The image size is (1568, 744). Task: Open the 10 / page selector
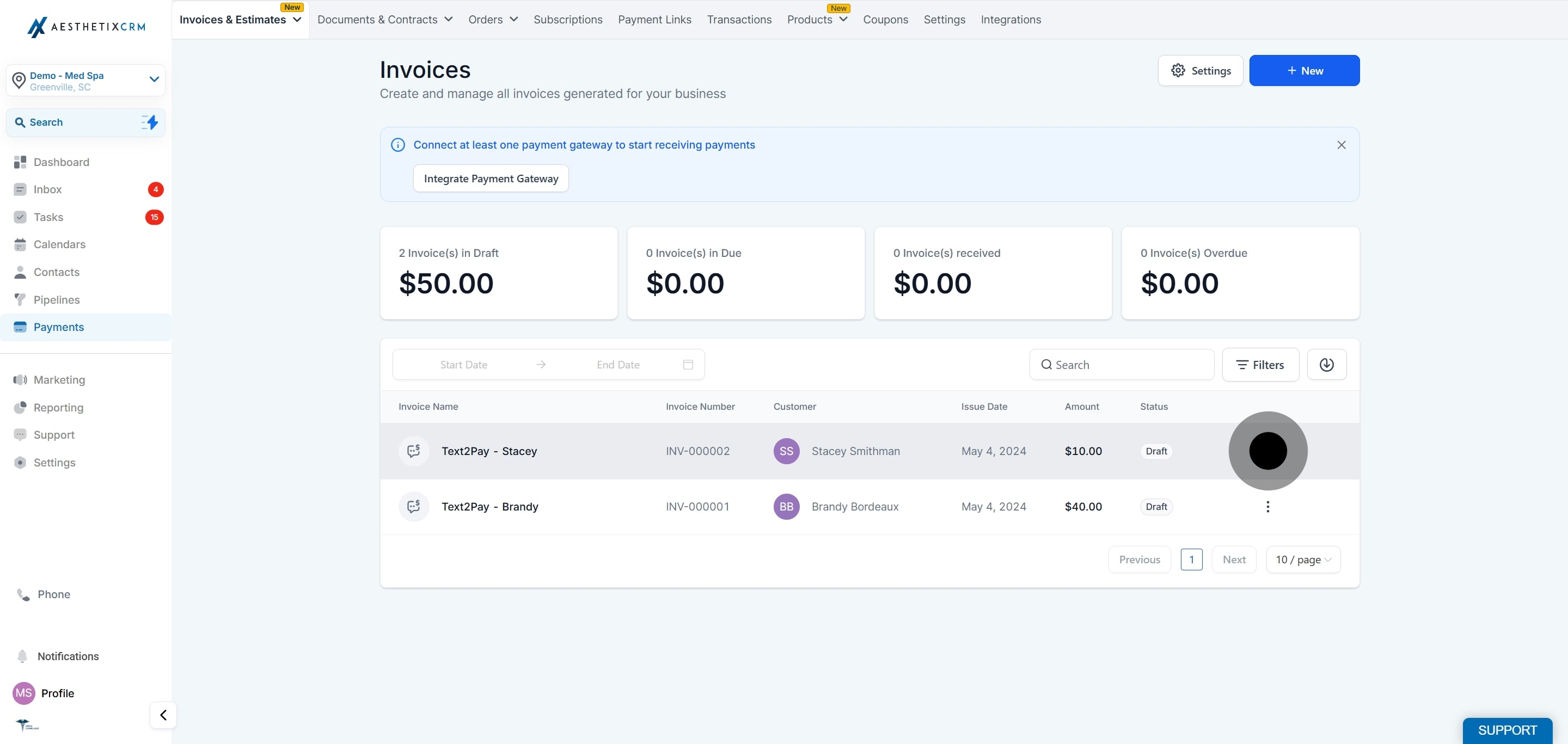coord(1303,559)
